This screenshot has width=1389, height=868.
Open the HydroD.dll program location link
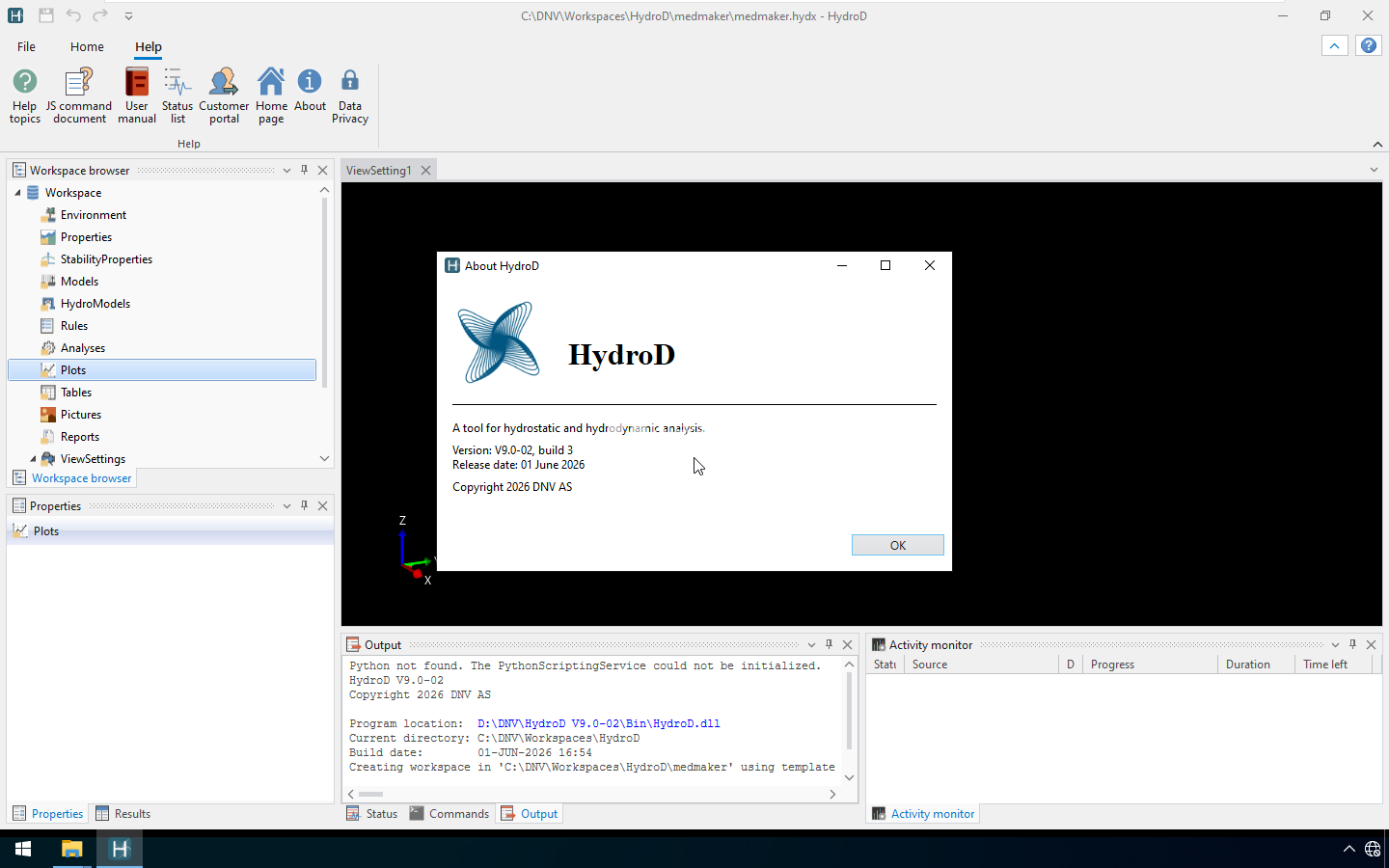click(599, 723)
